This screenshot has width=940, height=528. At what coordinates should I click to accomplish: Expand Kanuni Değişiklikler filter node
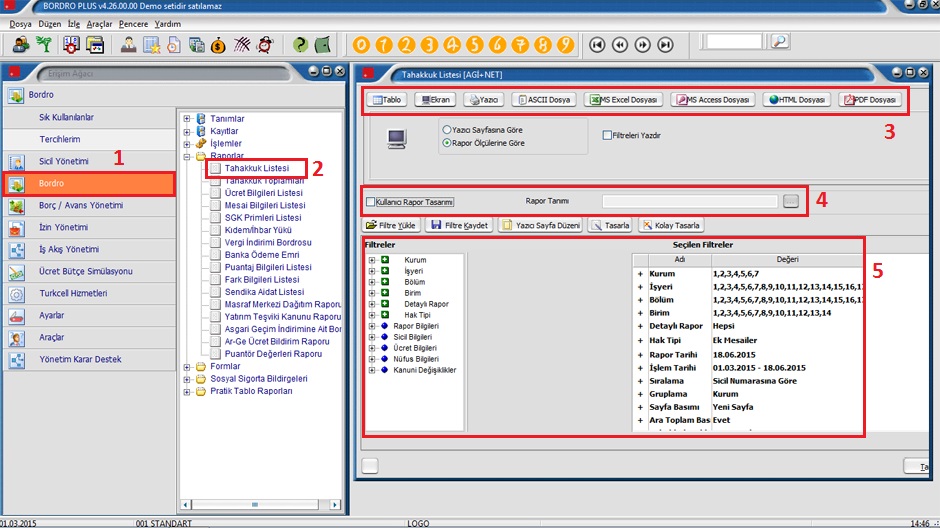(372, 370)
